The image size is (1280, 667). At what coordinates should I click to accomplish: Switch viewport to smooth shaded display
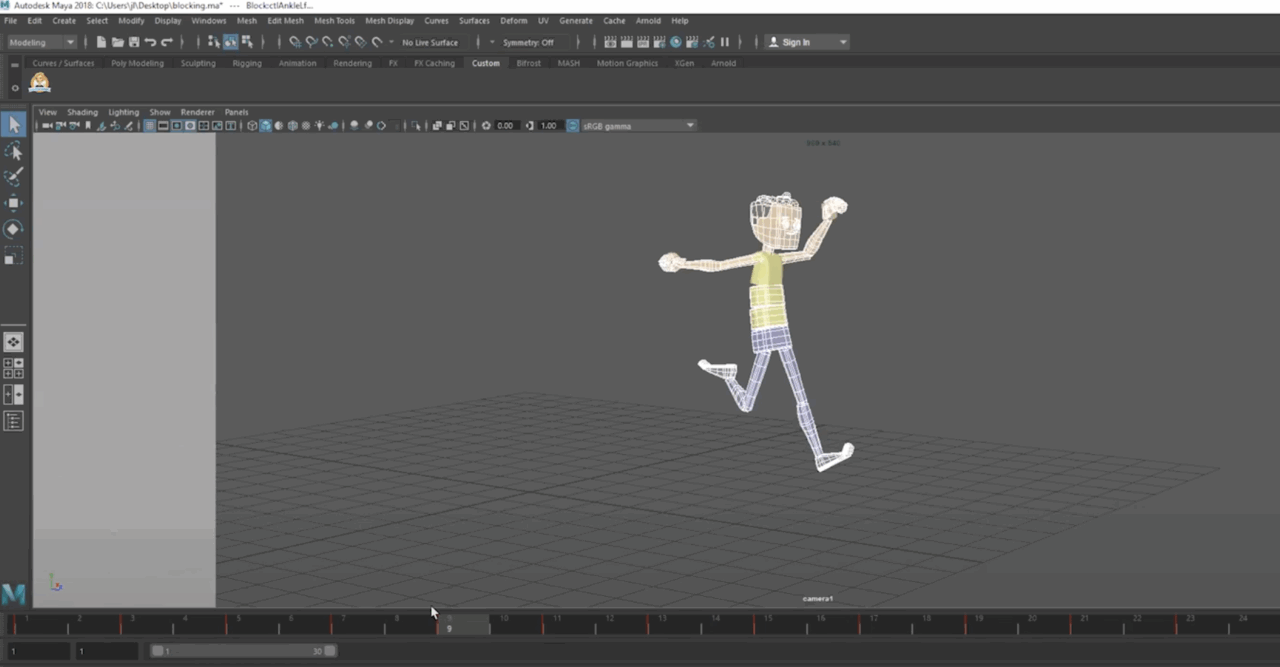(x=265, y=125)
